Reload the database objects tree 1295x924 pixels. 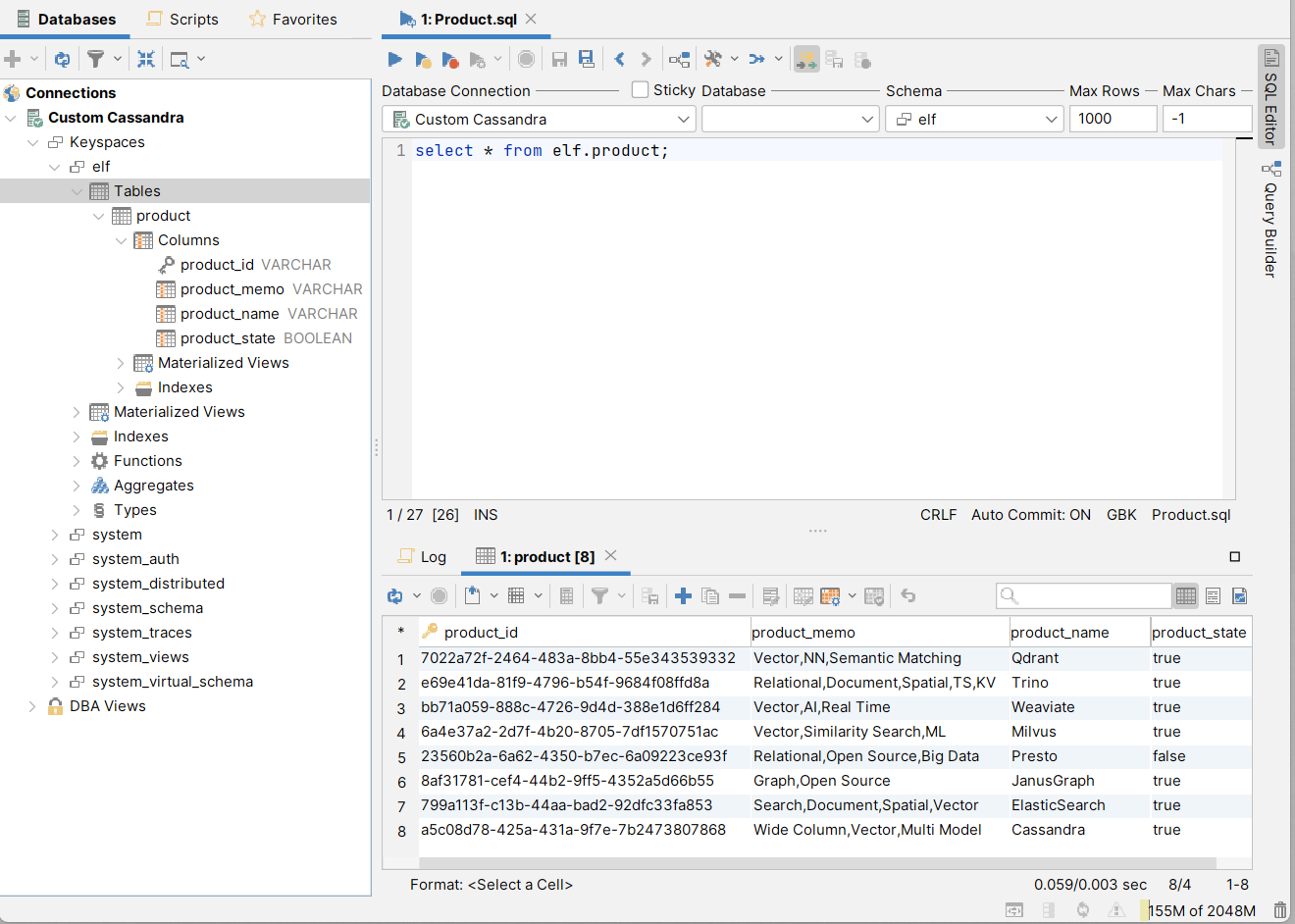(x=62, y=60)
